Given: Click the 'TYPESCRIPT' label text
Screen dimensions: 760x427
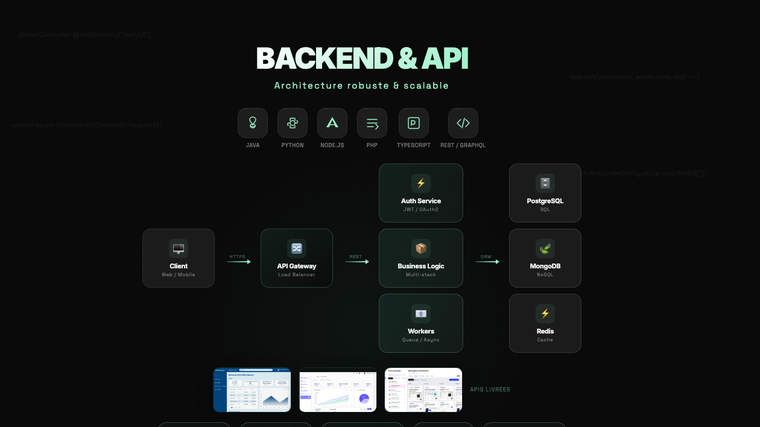Looking at the screenshot, I should coord(413,145).
